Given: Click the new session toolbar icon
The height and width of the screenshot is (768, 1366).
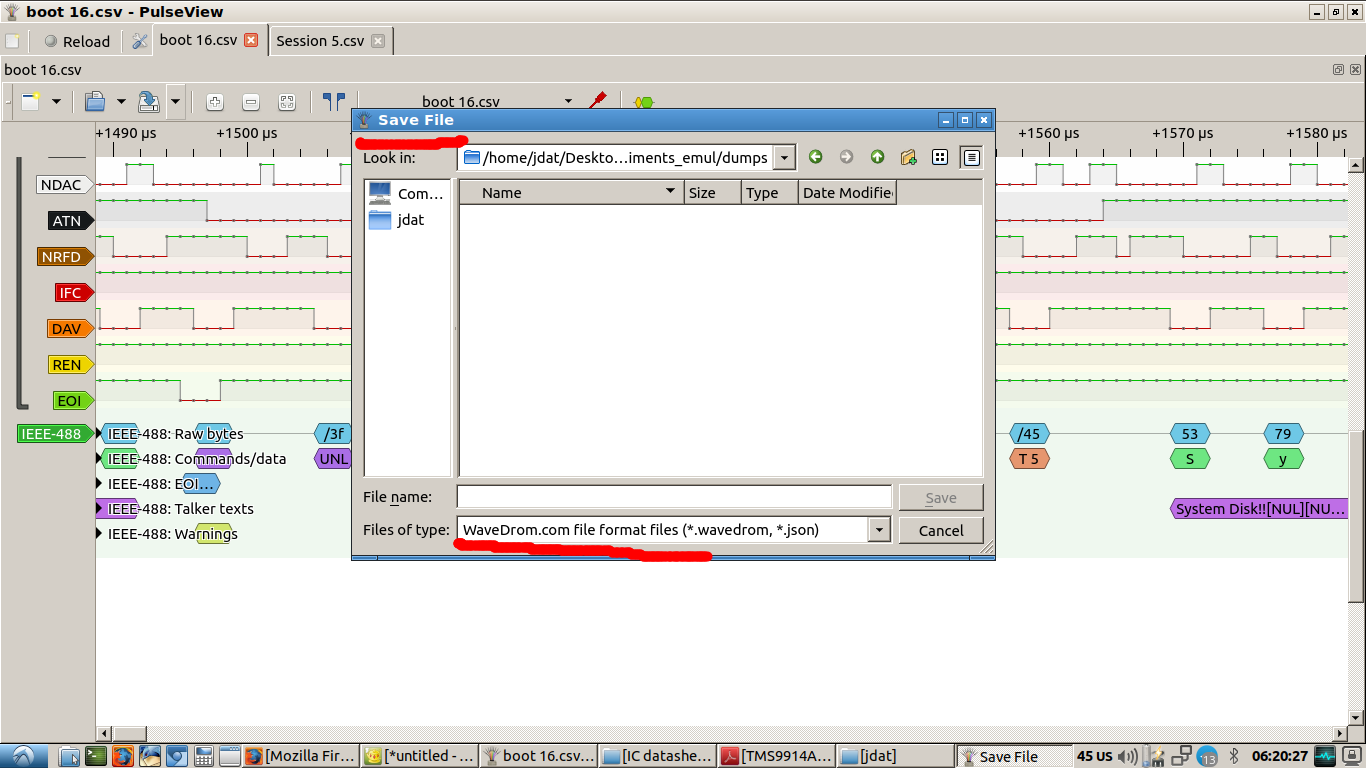Looking at the screenshot, I should coord(31,102).
